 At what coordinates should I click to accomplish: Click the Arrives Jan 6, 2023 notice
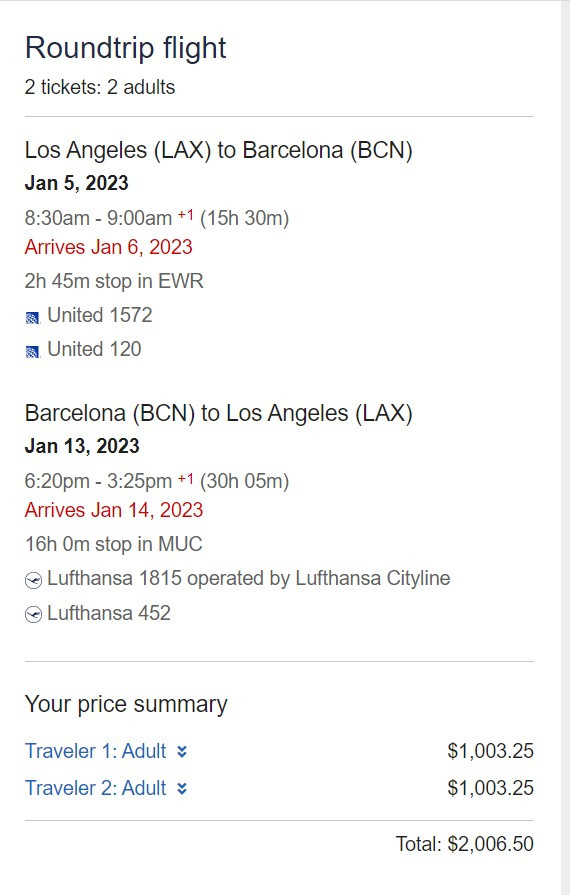pos(108,247)
